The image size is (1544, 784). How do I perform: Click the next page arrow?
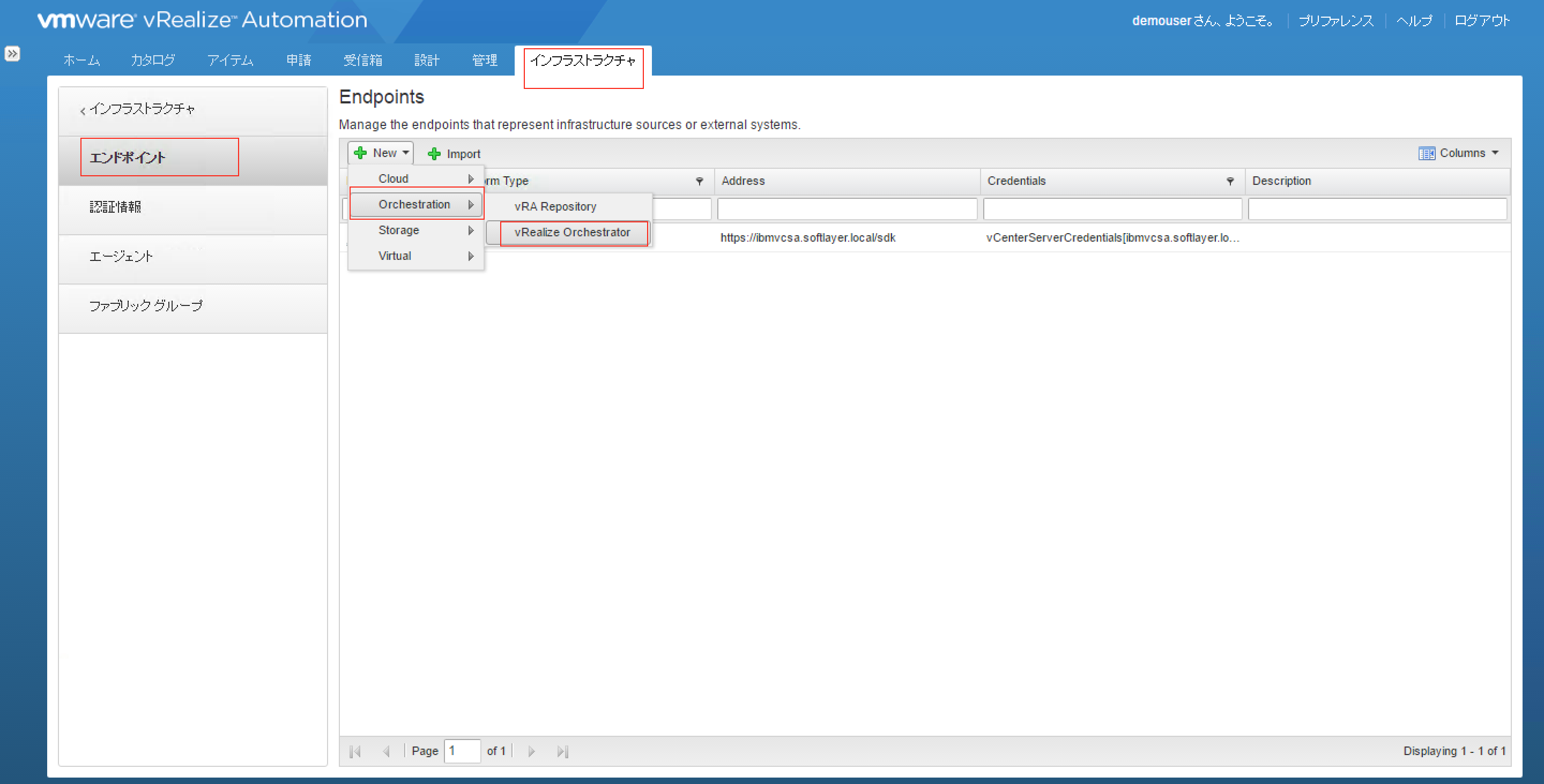(531, 751)
